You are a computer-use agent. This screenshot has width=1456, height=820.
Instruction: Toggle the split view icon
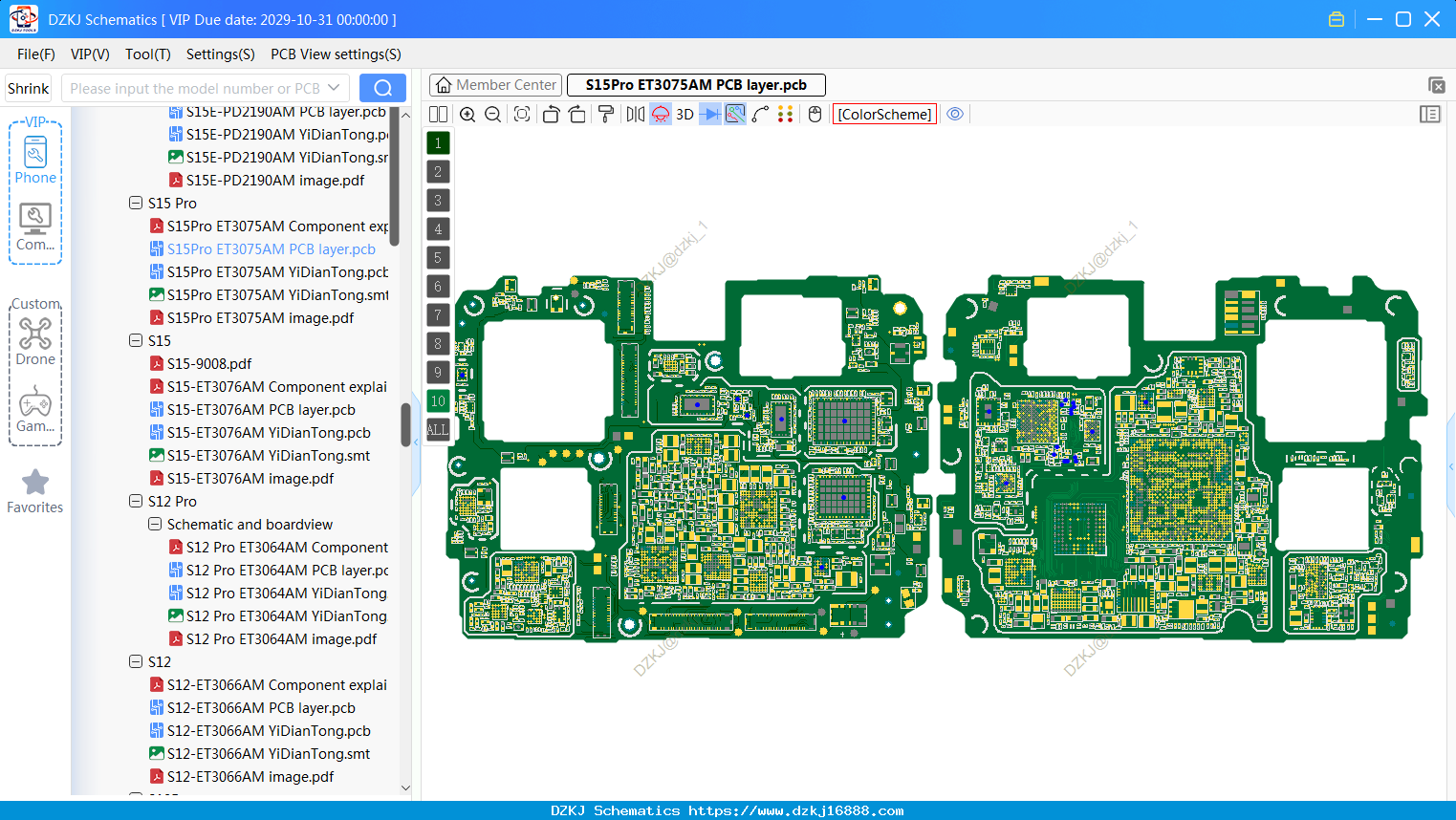coord(438,115)
